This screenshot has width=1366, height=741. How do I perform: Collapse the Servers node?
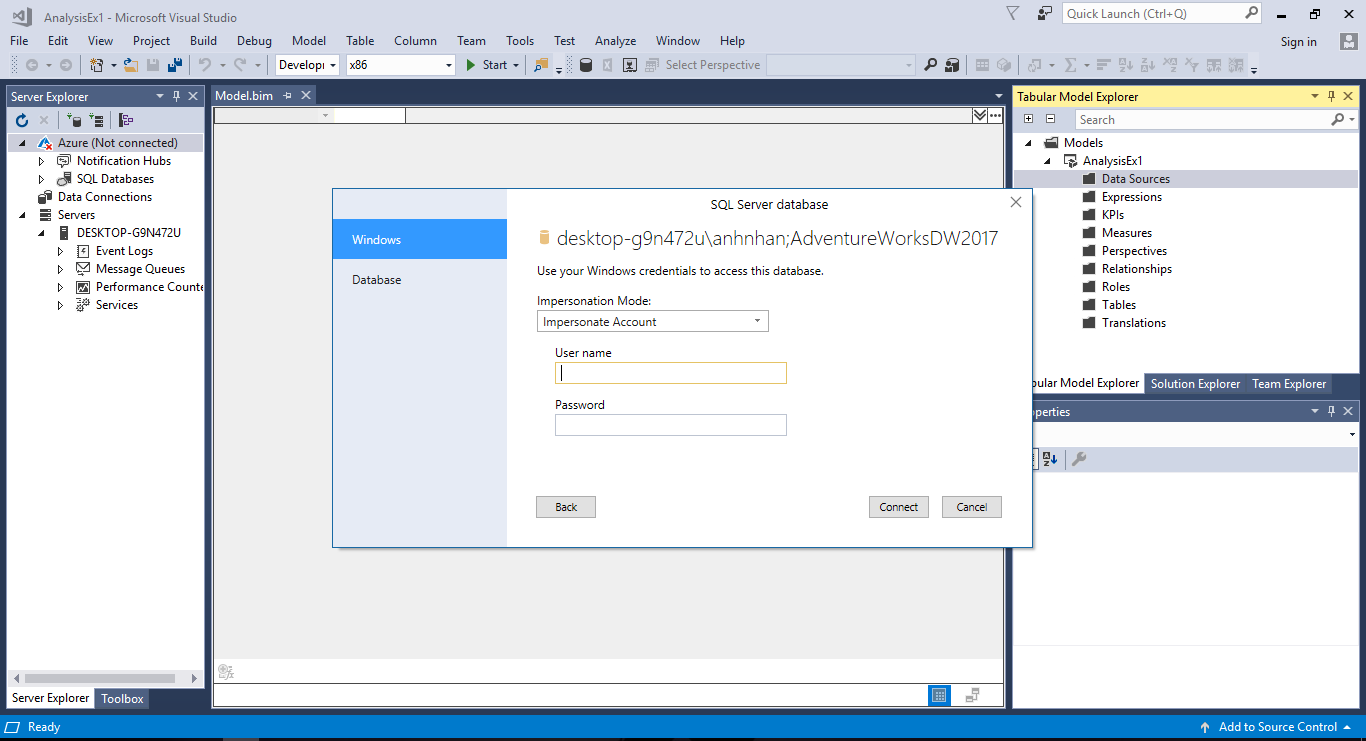click(22, 215)
